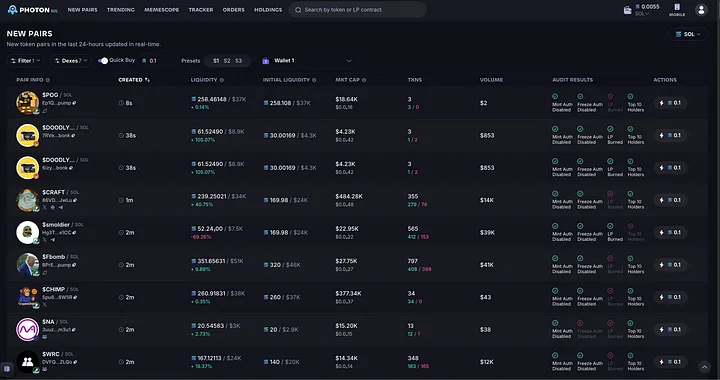The image size is (720, 380).
Task: Copy the $CHIMP contract address
Action: (75, 297)
